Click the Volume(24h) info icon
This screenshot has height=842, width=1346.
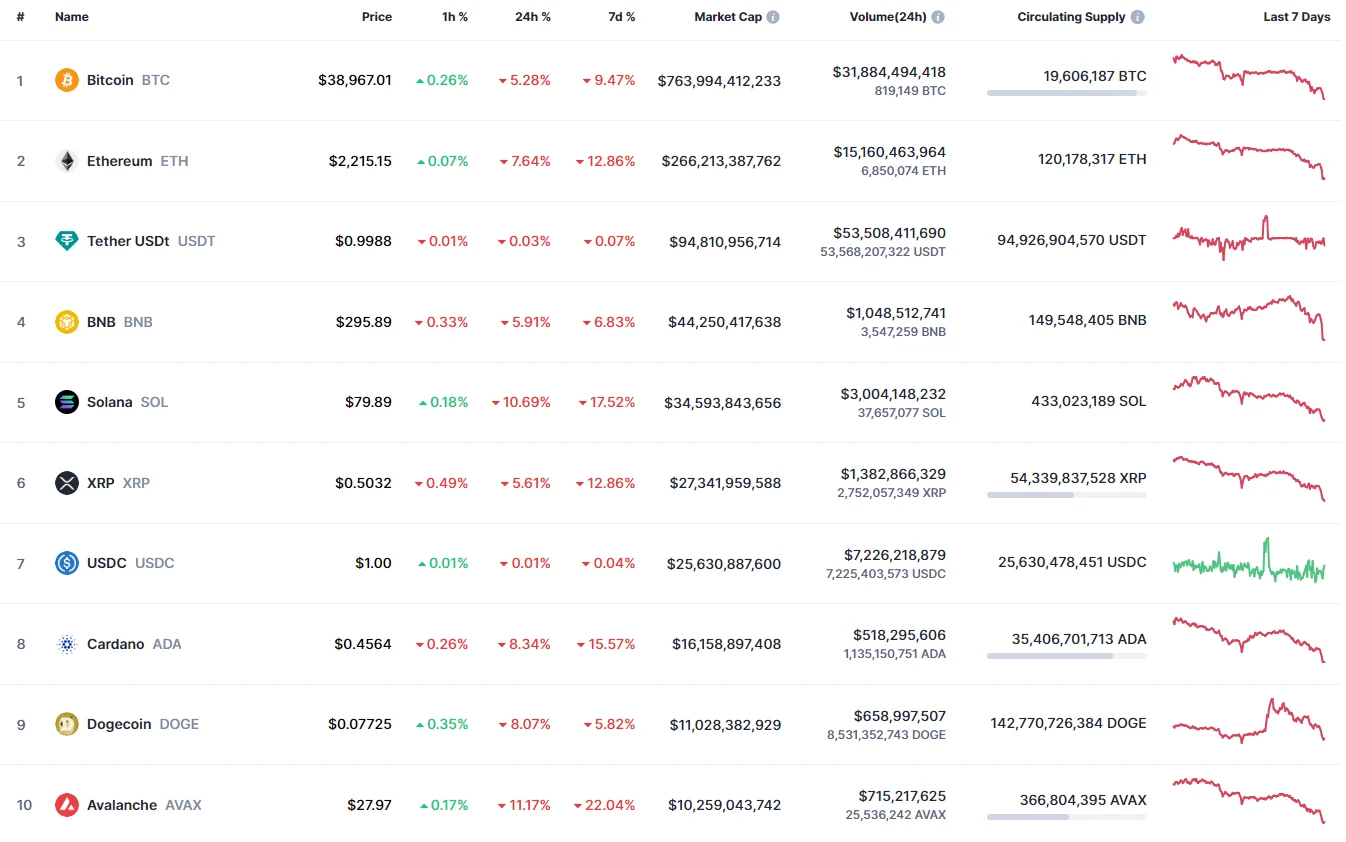click(x=938, y=17)
